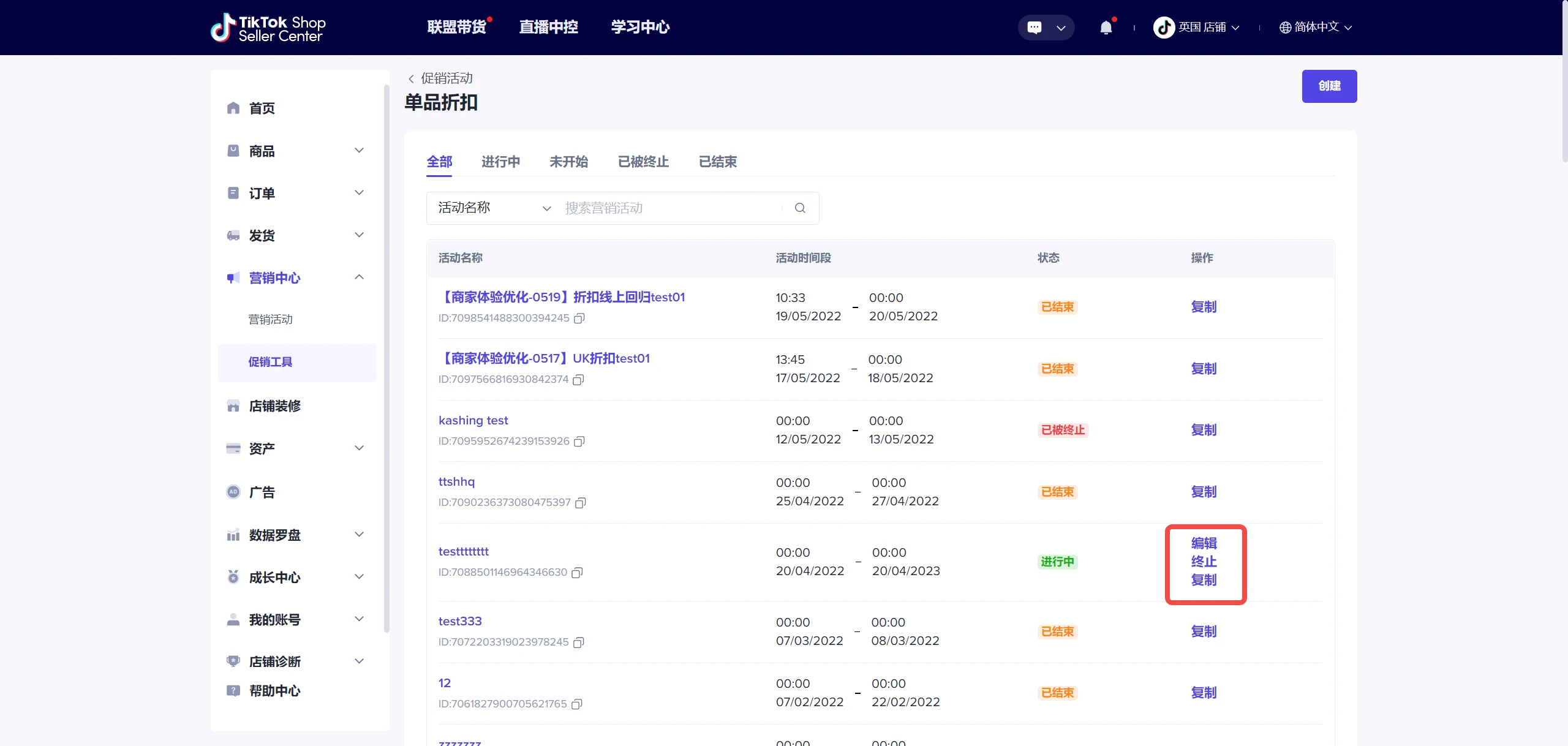Open 直播中控 in the top navigation

pyautogui.click(x=548, y=27)
